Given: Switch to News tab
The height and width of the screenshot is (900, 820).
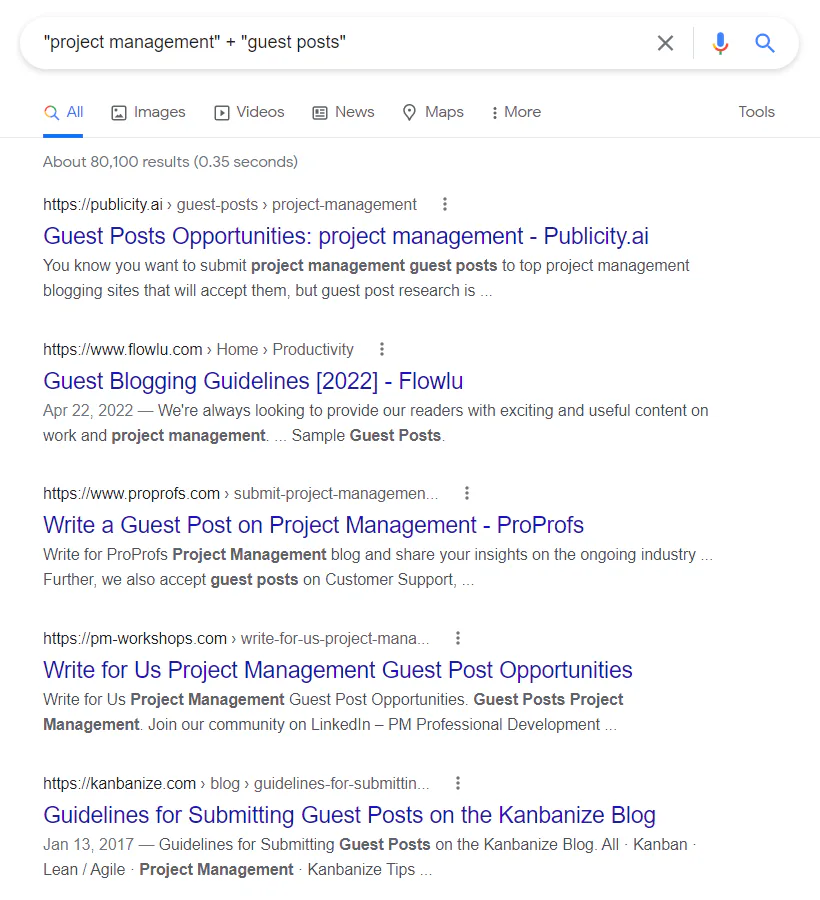Looking at the screenshot, I should 343,112.
